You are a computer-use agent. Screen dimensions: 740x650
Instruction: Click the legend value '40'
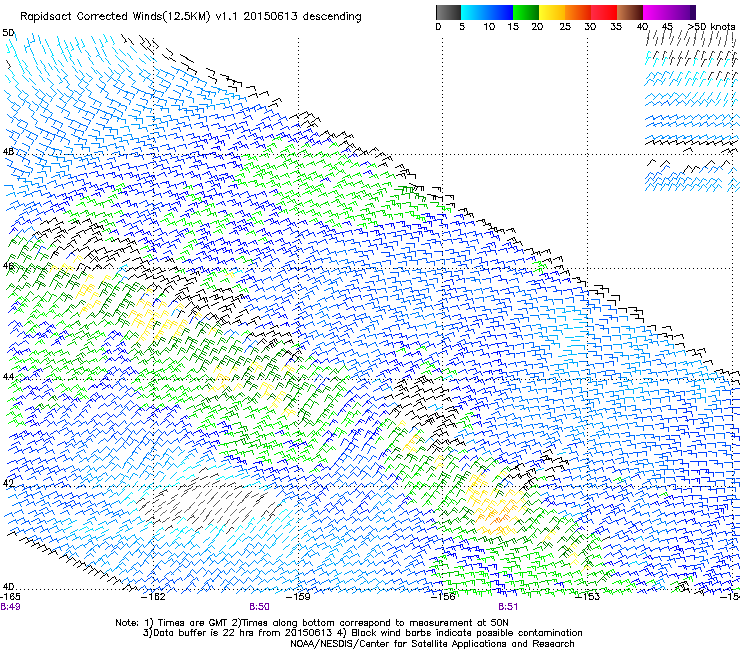pyautogui.click(x=642, y=27)
